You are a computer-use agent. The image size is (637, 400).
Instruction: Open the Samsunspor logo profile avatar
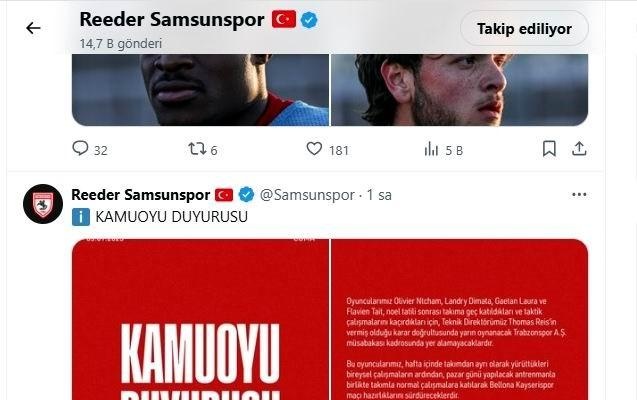[x=43, y=204]
